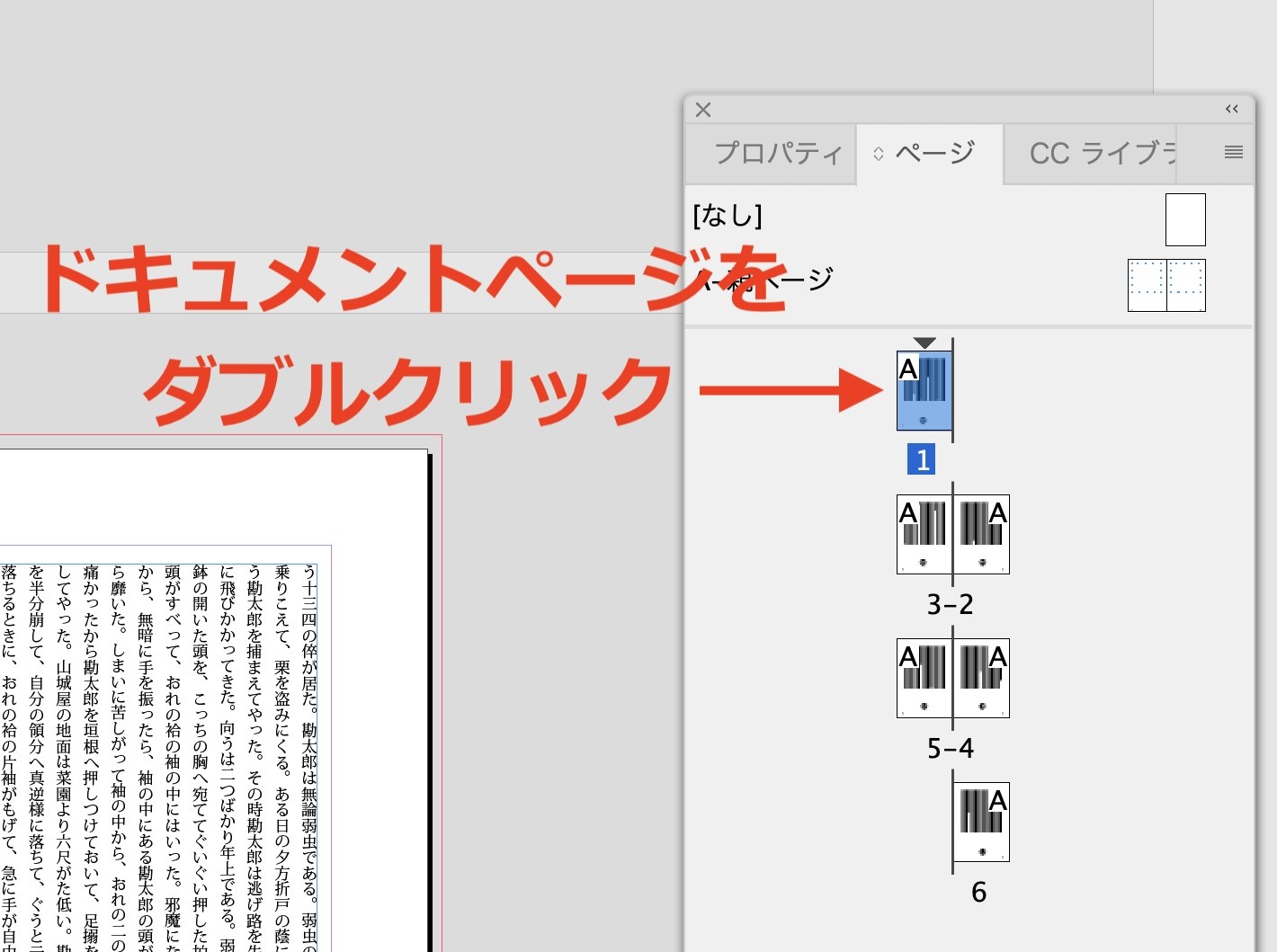Screen dimensions: 1277x952
Task: Select page 3 thumbnail in spread 3-2
Action: (x=924, y=534)
